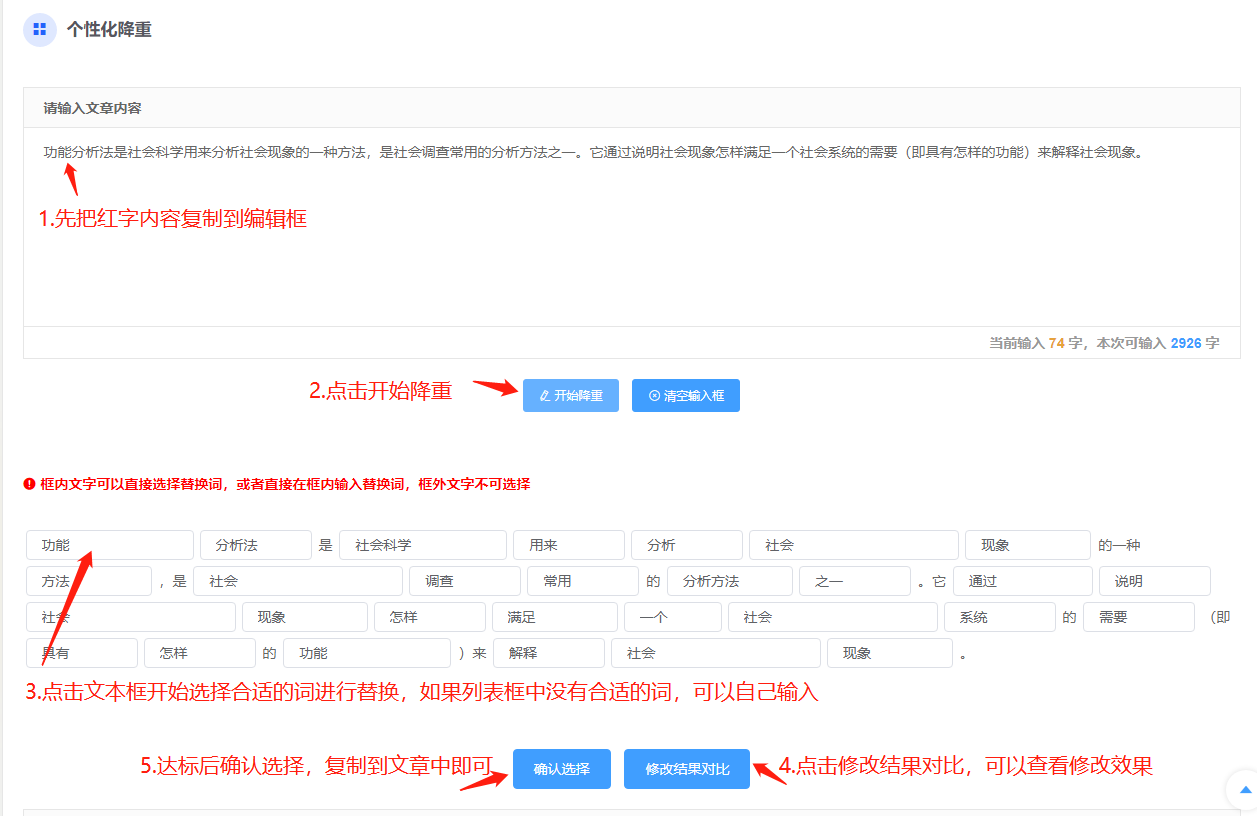Click the 请输入文章内容 panel header

(x=630, y=108)
